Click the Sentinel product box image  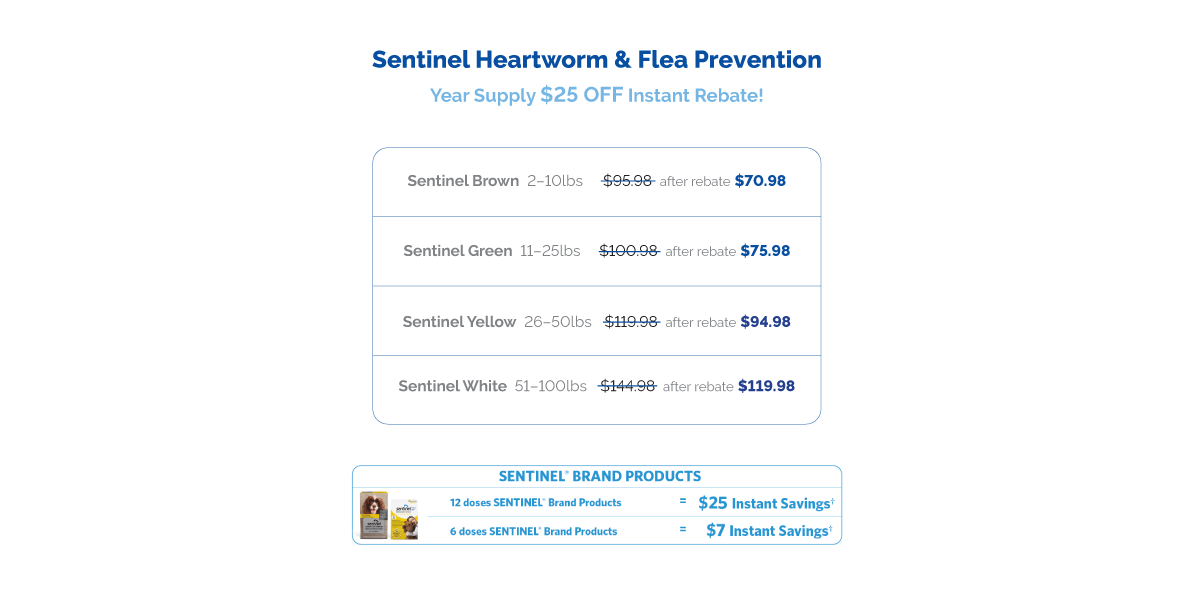[x=374, y=516]
